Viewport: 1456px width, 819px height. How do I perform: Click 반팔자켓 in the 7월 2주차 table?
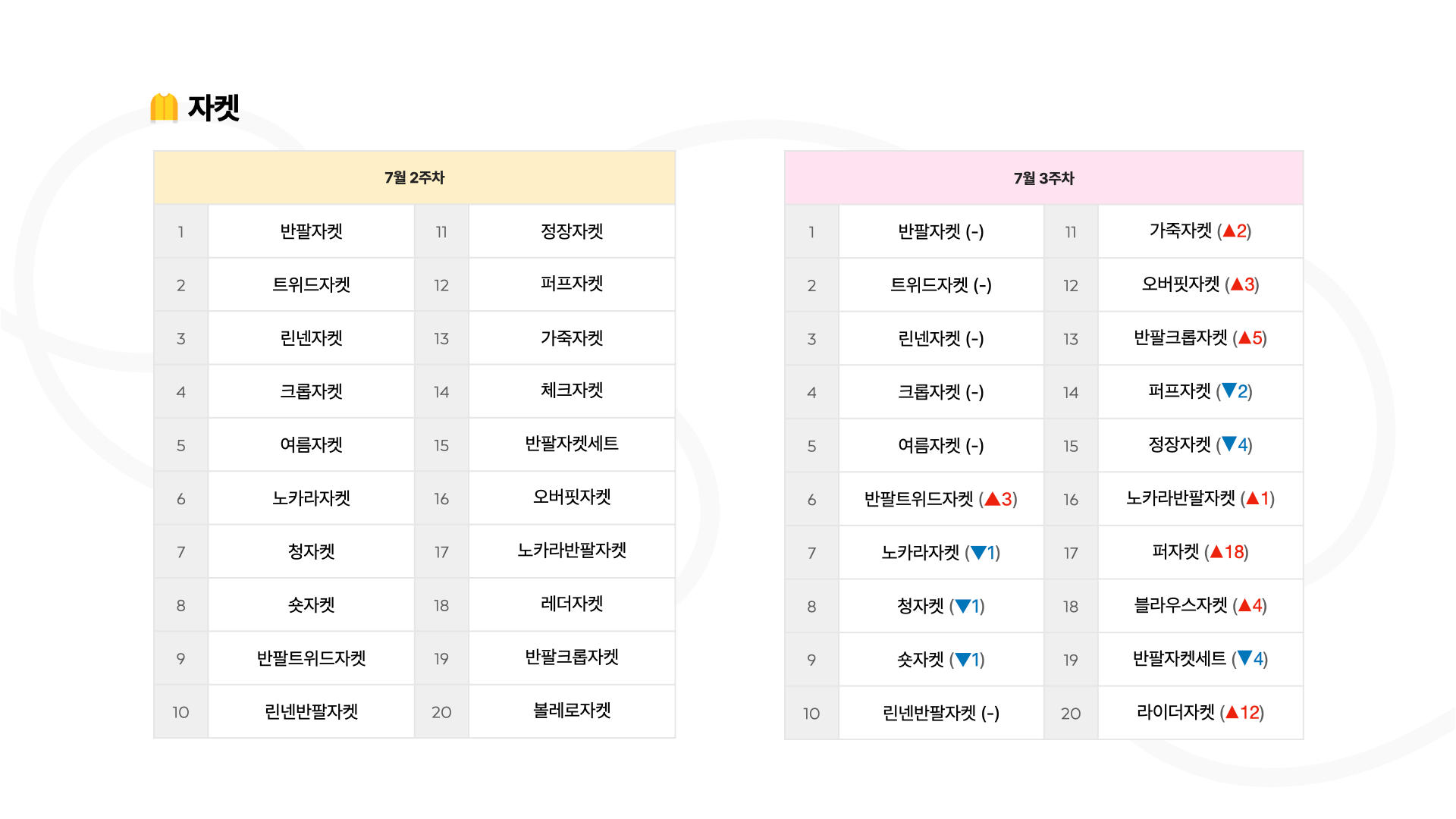pos(311,231)
